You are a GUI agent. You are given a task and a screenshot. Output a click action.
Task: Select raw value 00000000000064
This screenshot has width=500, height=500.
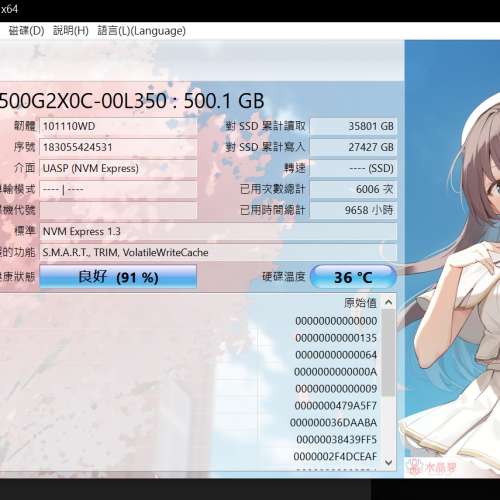pos(336,355)
